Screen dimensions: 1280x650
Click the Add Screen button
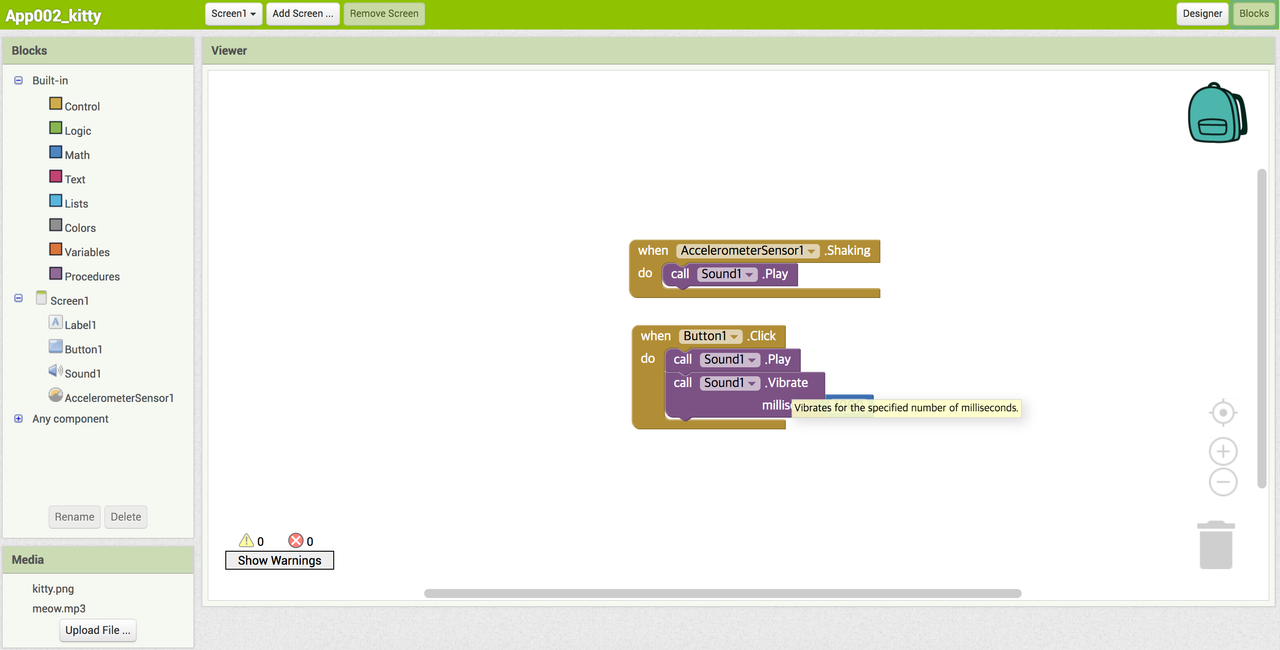coord(303,14)
